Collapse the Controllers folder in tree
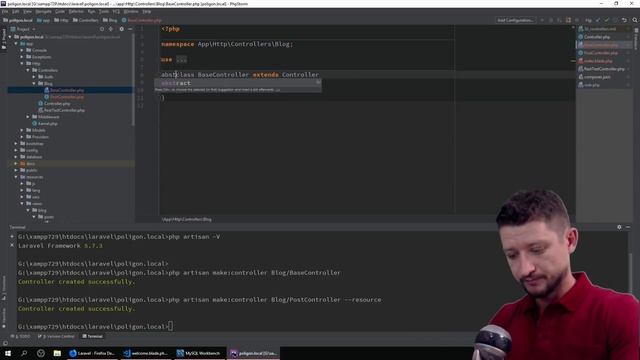The image size is (640, 360). [28, 70]
